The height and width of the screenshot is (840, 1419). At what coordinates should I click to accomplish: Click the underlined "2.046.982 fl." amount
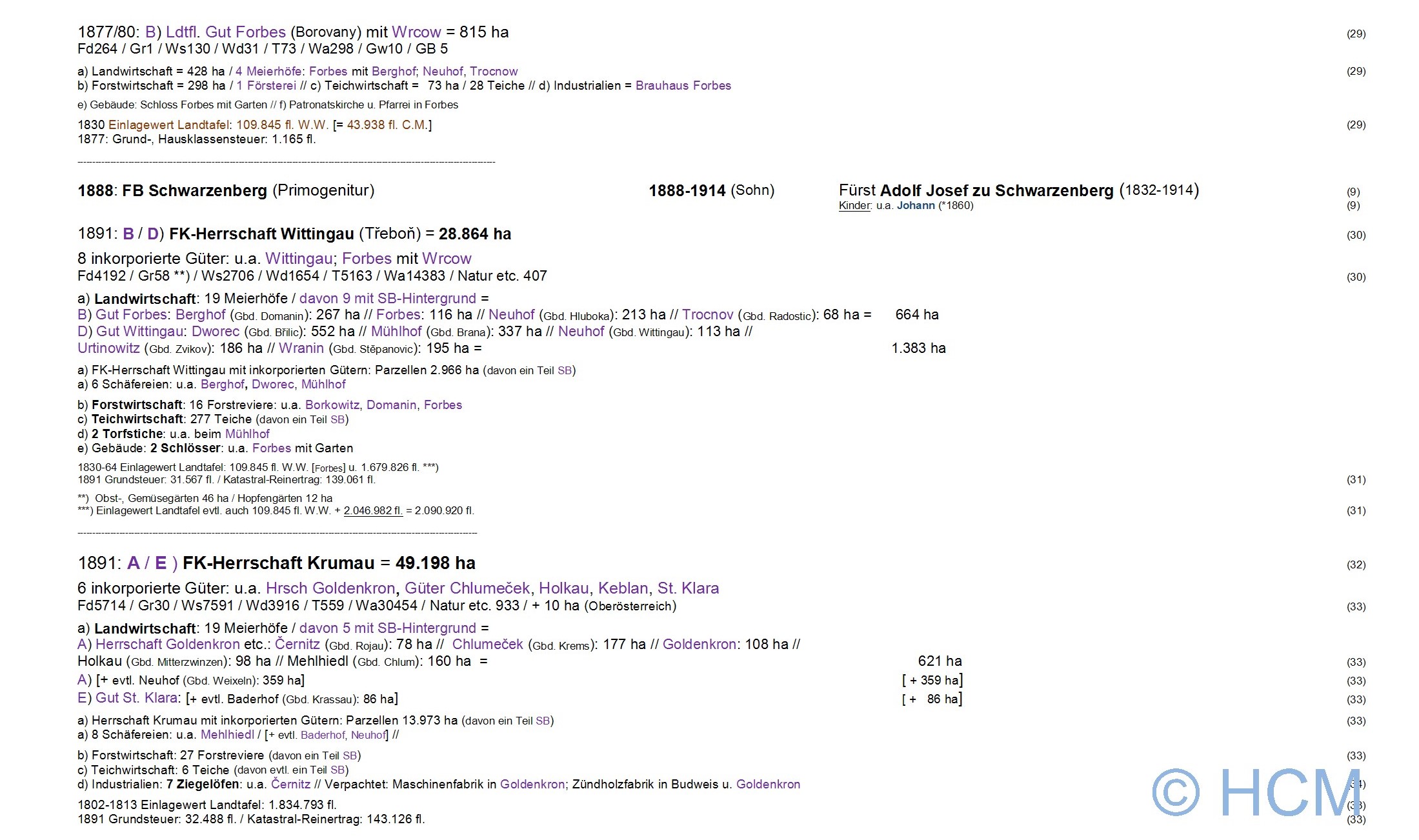[x=373, y=511]
